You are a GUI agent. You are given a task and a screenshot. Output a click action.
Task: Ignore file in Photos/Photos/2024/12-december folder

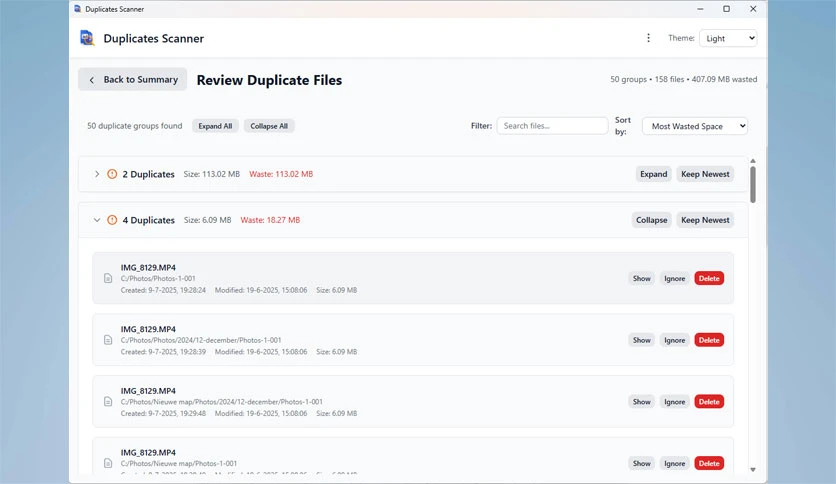(x=674, y=340)
